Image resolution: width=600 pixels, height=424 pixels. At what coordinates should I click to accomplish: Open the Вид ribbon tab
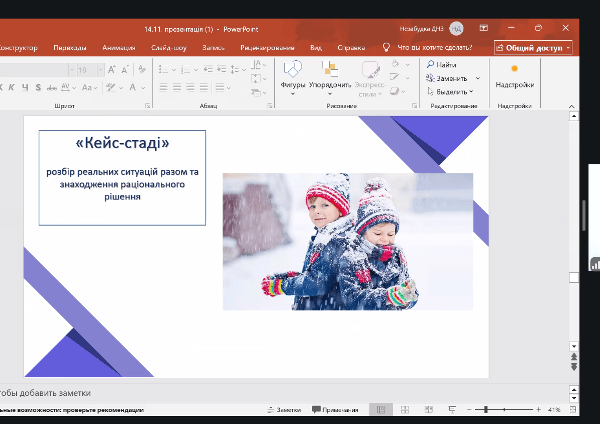(316, 47)
